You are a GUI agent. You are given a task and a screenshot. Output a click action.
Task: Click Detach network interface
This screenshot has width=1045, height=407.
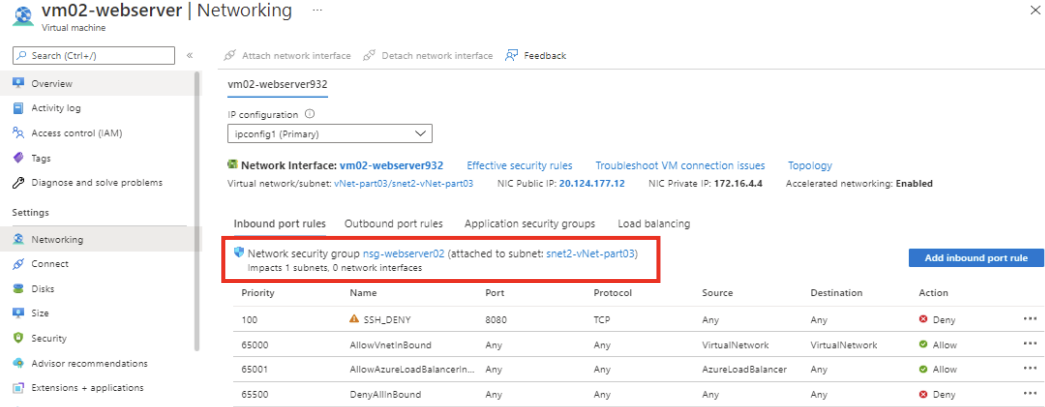[x=428, y=55]
